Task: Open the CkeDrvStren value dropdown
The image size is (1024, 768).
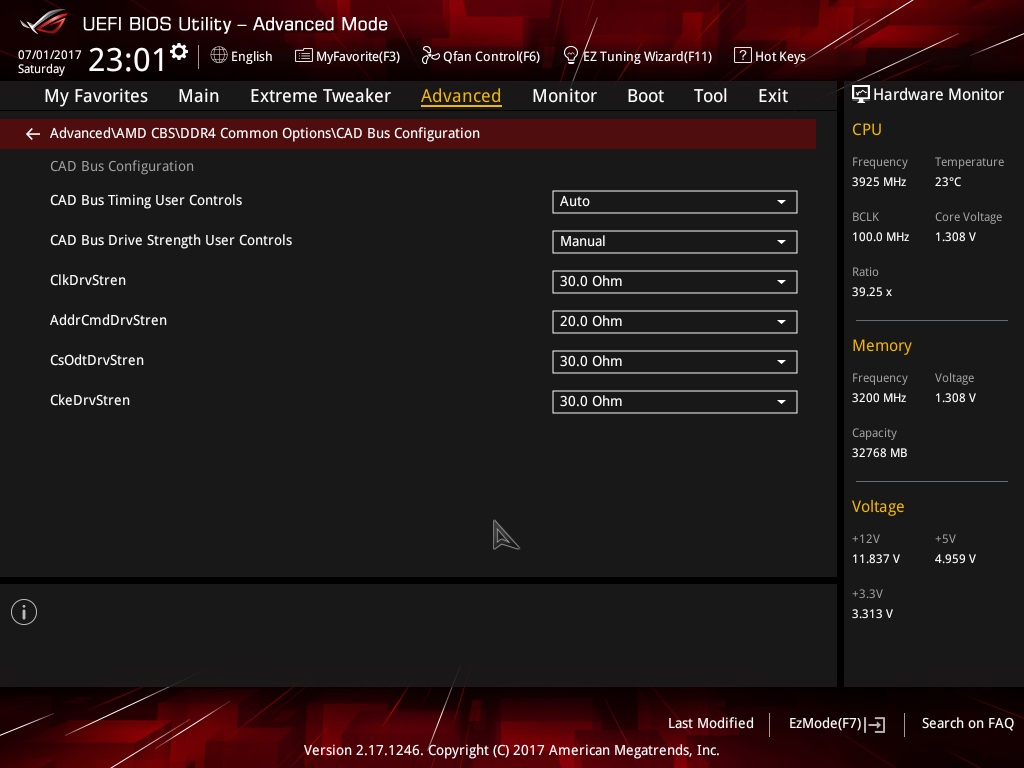Action: coord(675,402)
